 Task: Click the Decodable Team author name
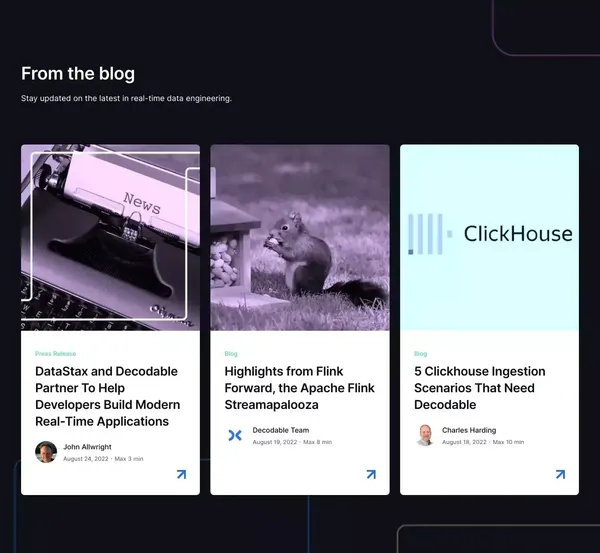(281, 430)
